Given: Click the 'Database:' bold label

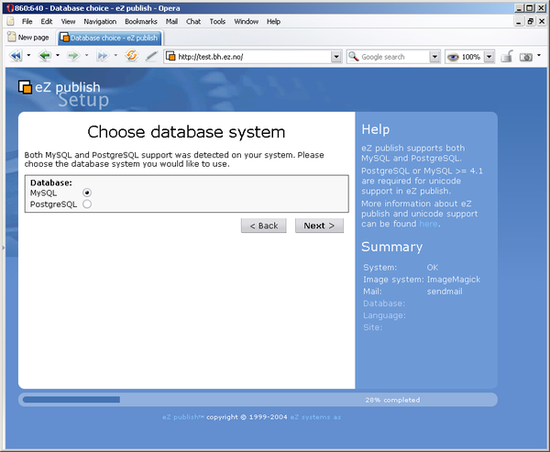Looking at the screenshot, I should pos(51,183).
